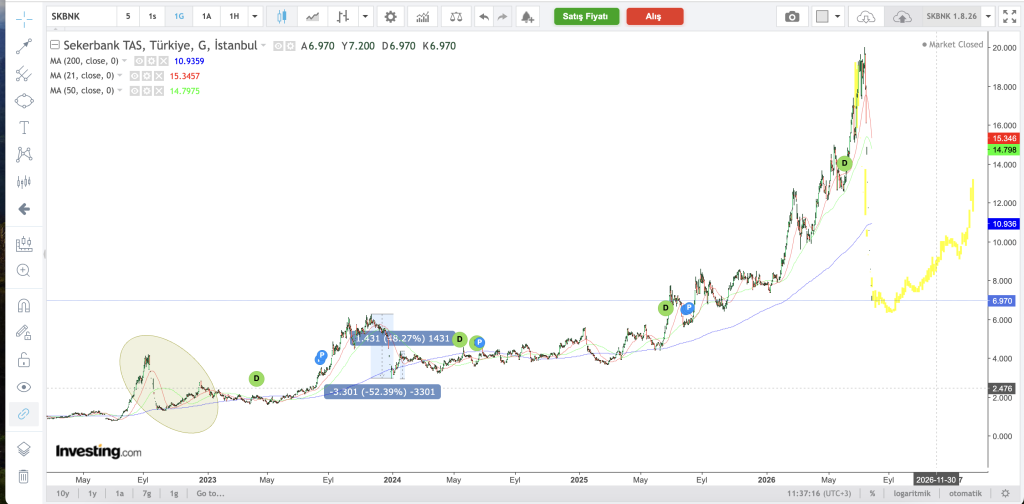Switch to candlestick chart style
This screenshot has height=504, width=1024.
282,16
